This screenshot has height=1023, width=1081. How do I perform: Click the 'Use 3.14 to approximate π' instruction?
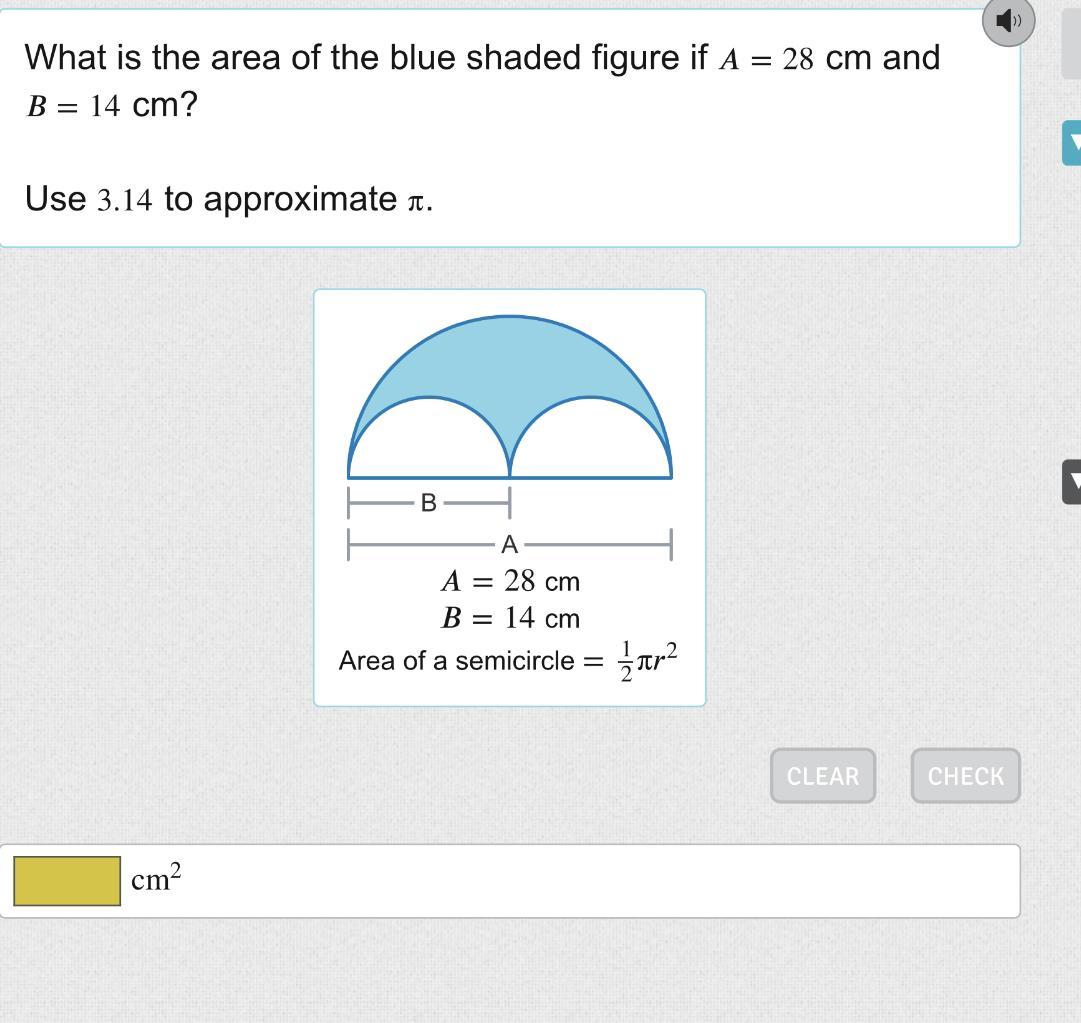[x=229, y=199]
